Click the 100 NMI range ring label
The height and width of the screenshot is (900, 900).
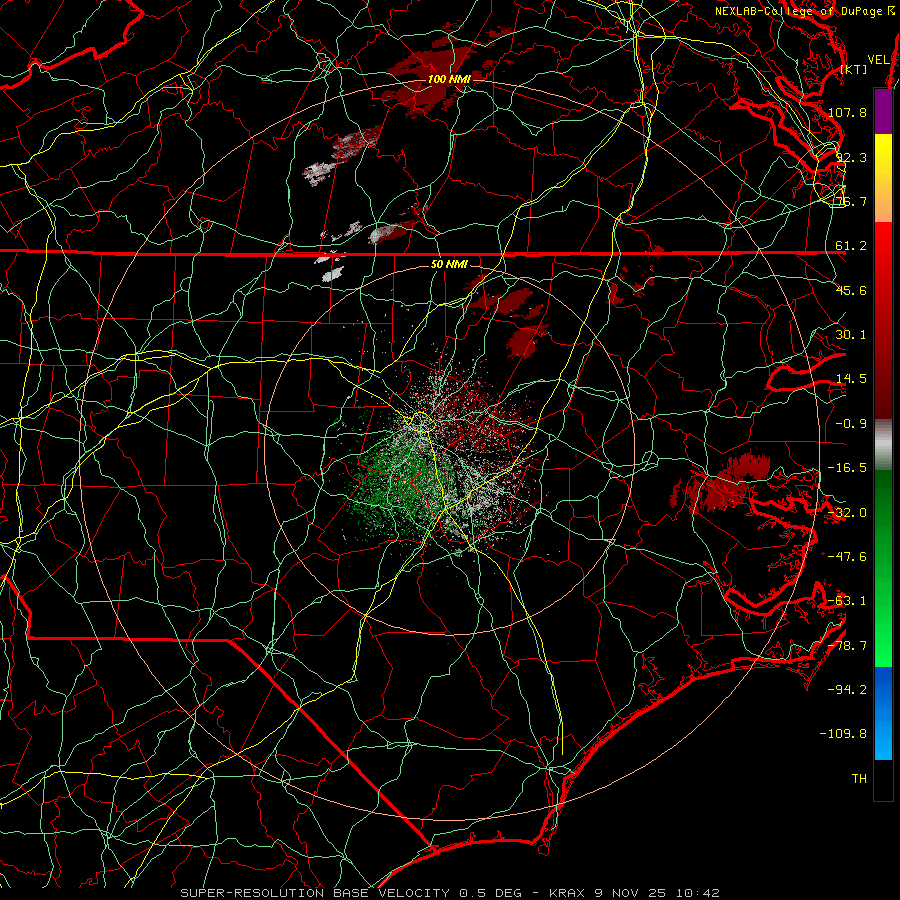[449, 79]
